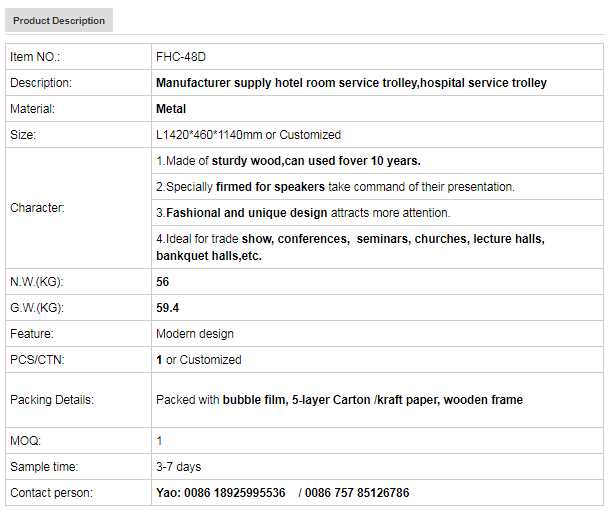Screen dimensions: 612x511
Task: Click the trade show conferences line
Action: 350,247
